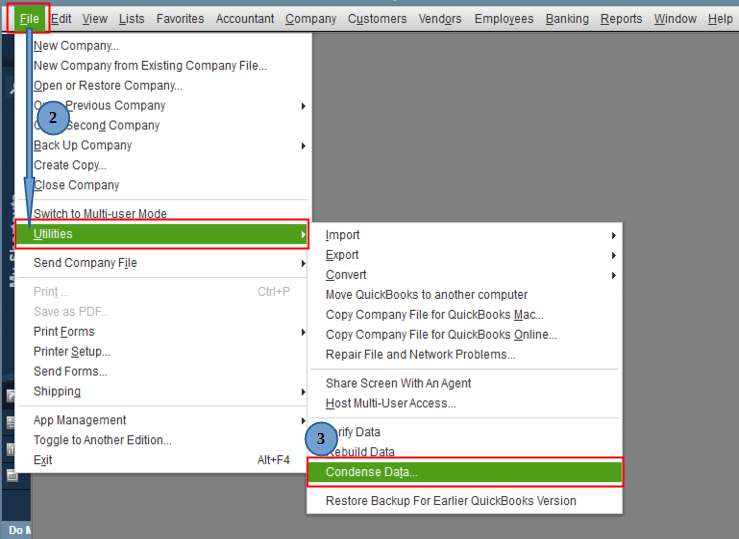The image size is (739, 539).
Task: Choose Close Company
Action: point(76,185)
